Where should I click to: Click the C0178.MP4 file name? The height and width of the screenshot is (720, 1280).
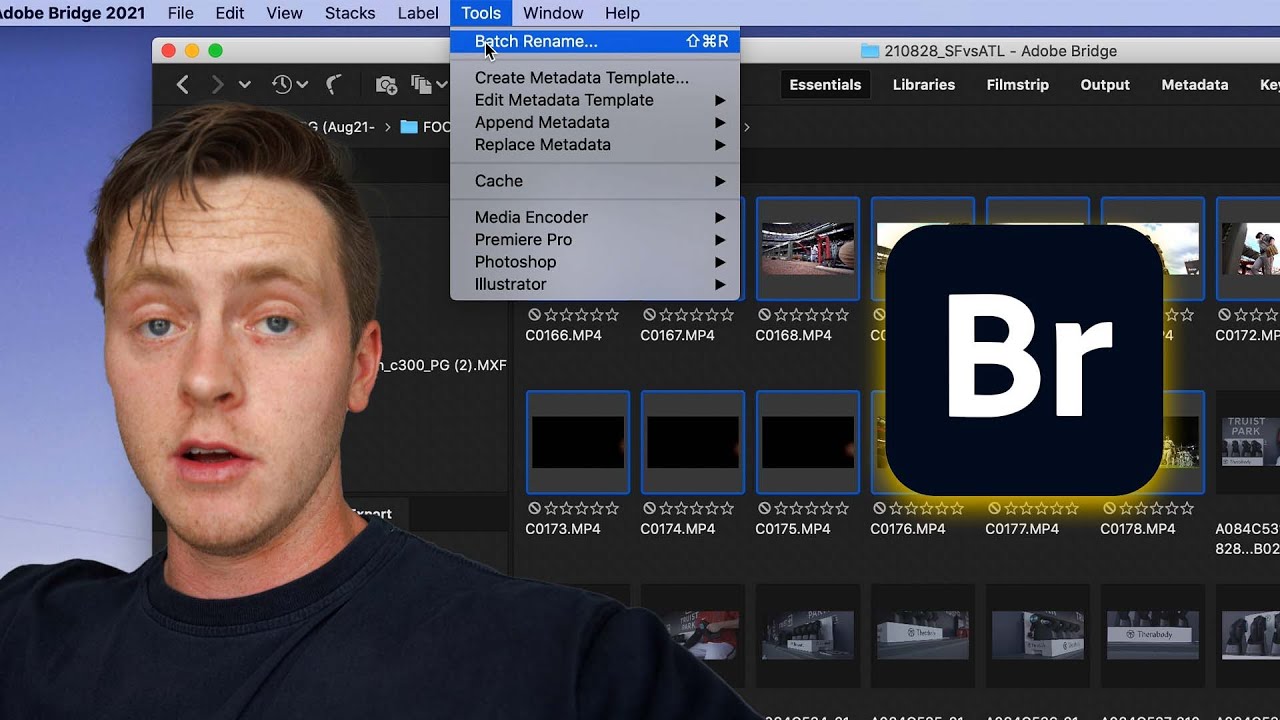(x=1138, y=528)
